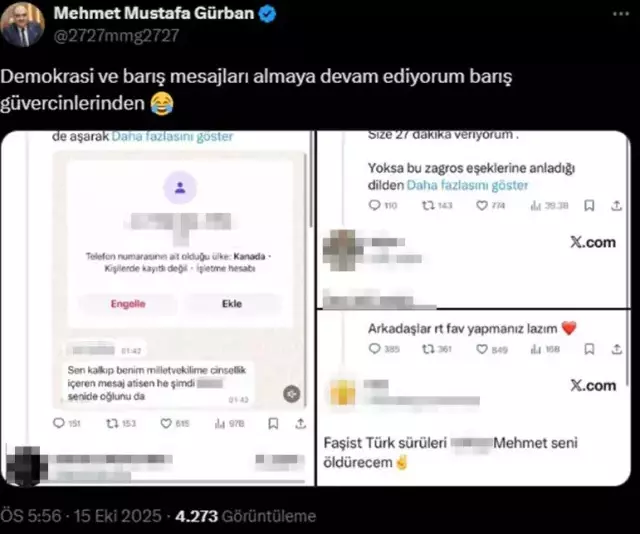Click bookmark icon on the 774-likes post
This screenshot has height=534, width=640.
click(589, 206)
